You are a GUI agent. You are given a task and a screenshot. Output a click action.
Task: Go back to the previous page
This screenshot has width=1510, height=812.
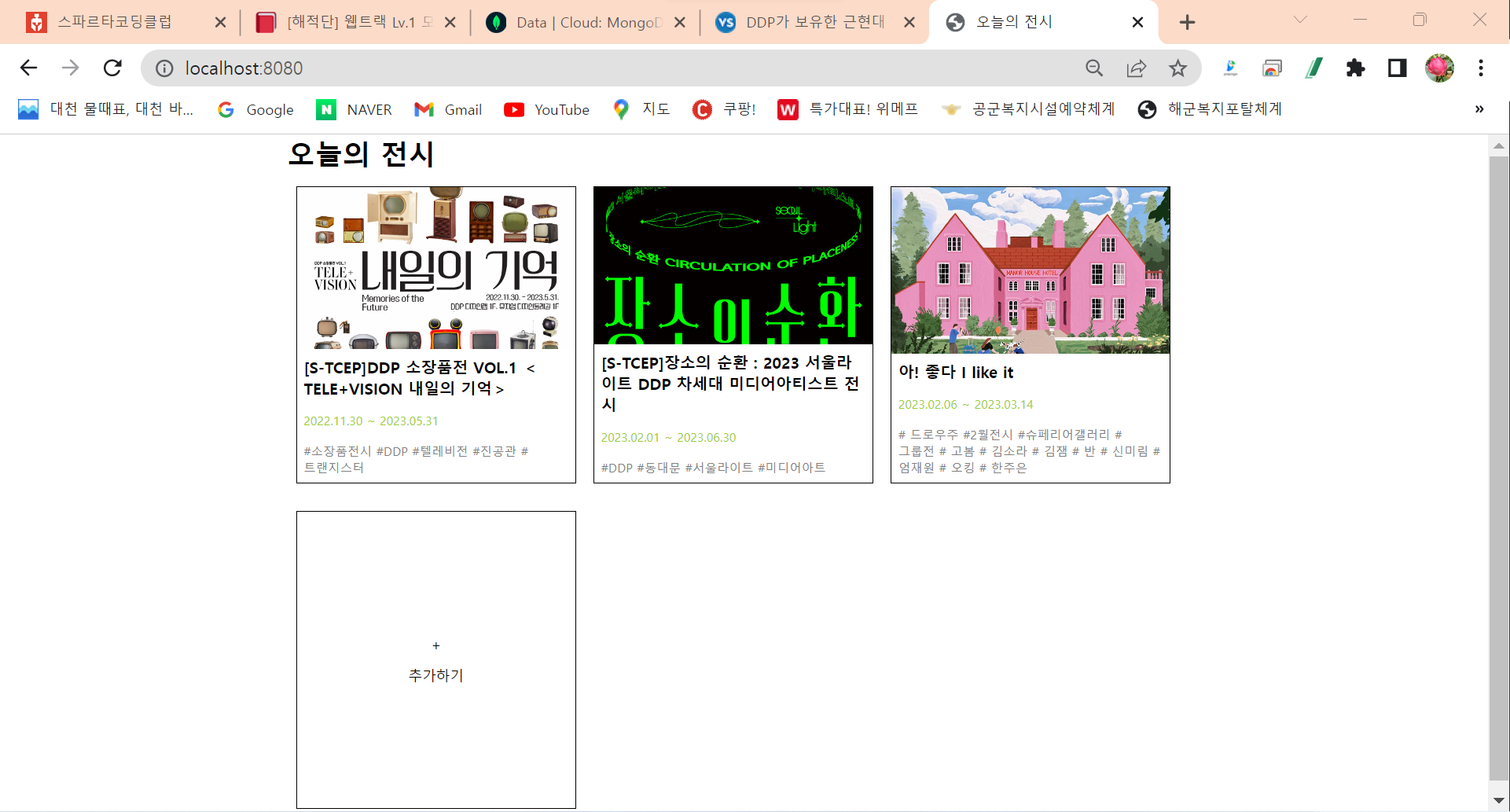point(28,68)
